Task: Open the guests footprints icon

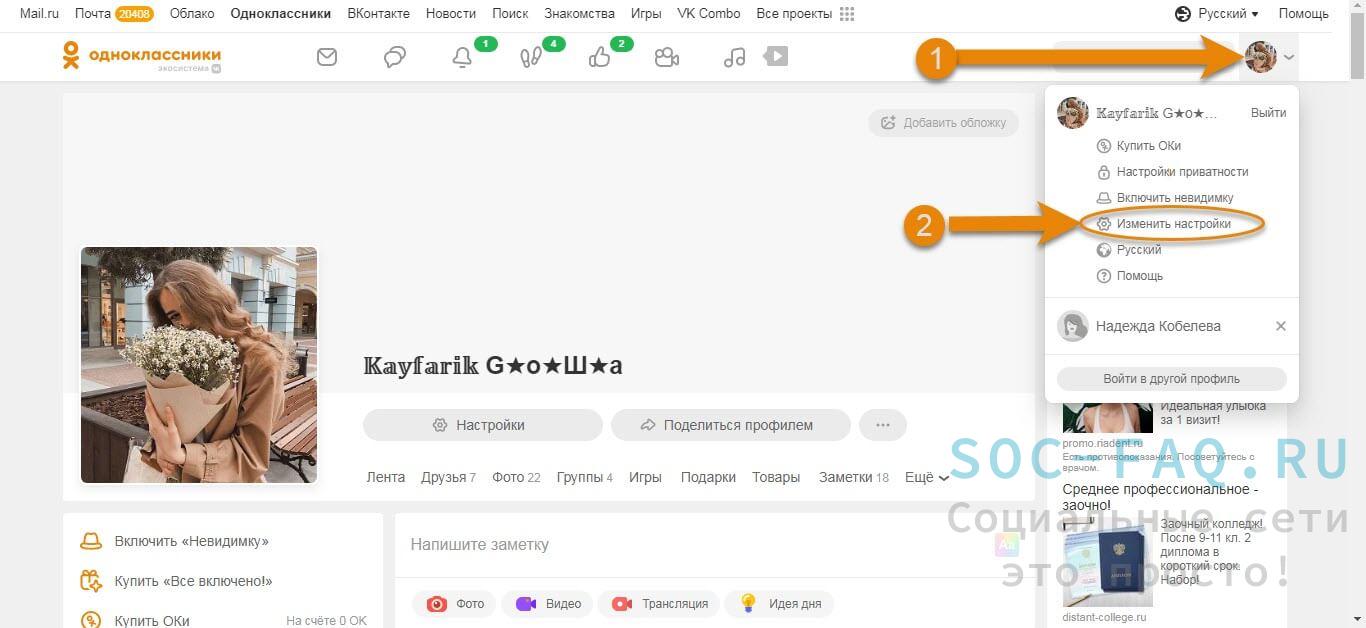Action: coord(530,58)
